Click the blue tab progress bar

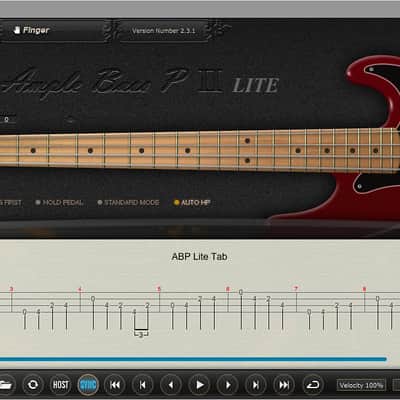pyautogui.click(x=193, y=359)
